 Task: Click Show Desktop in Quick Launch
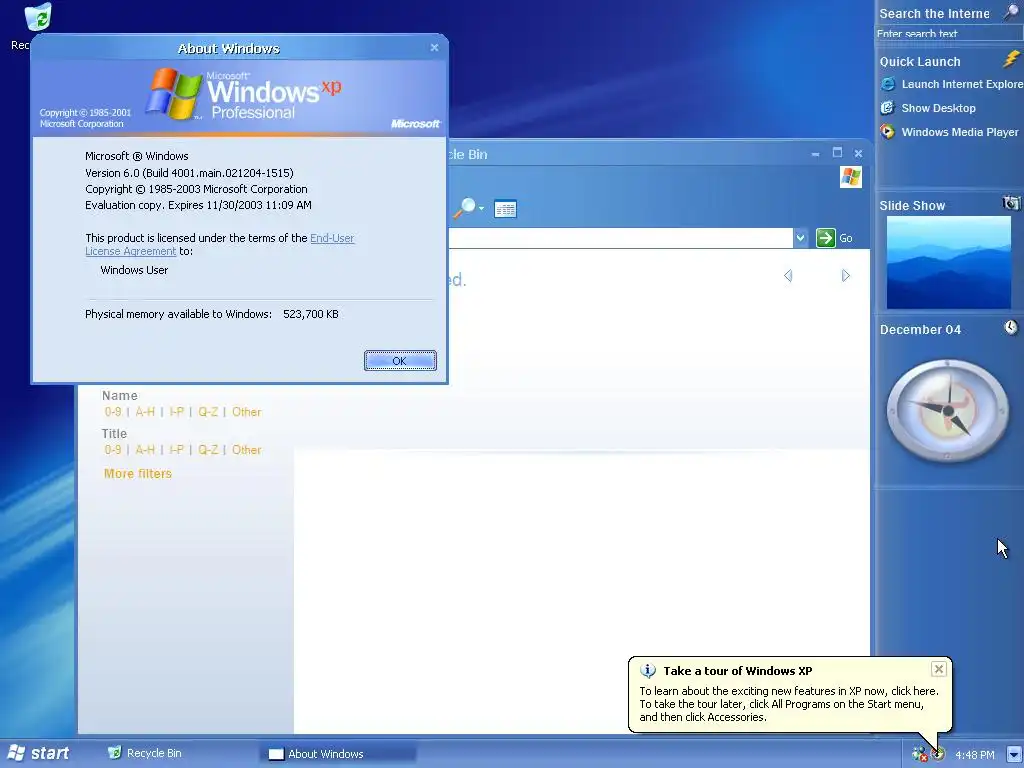pos(928,108)
